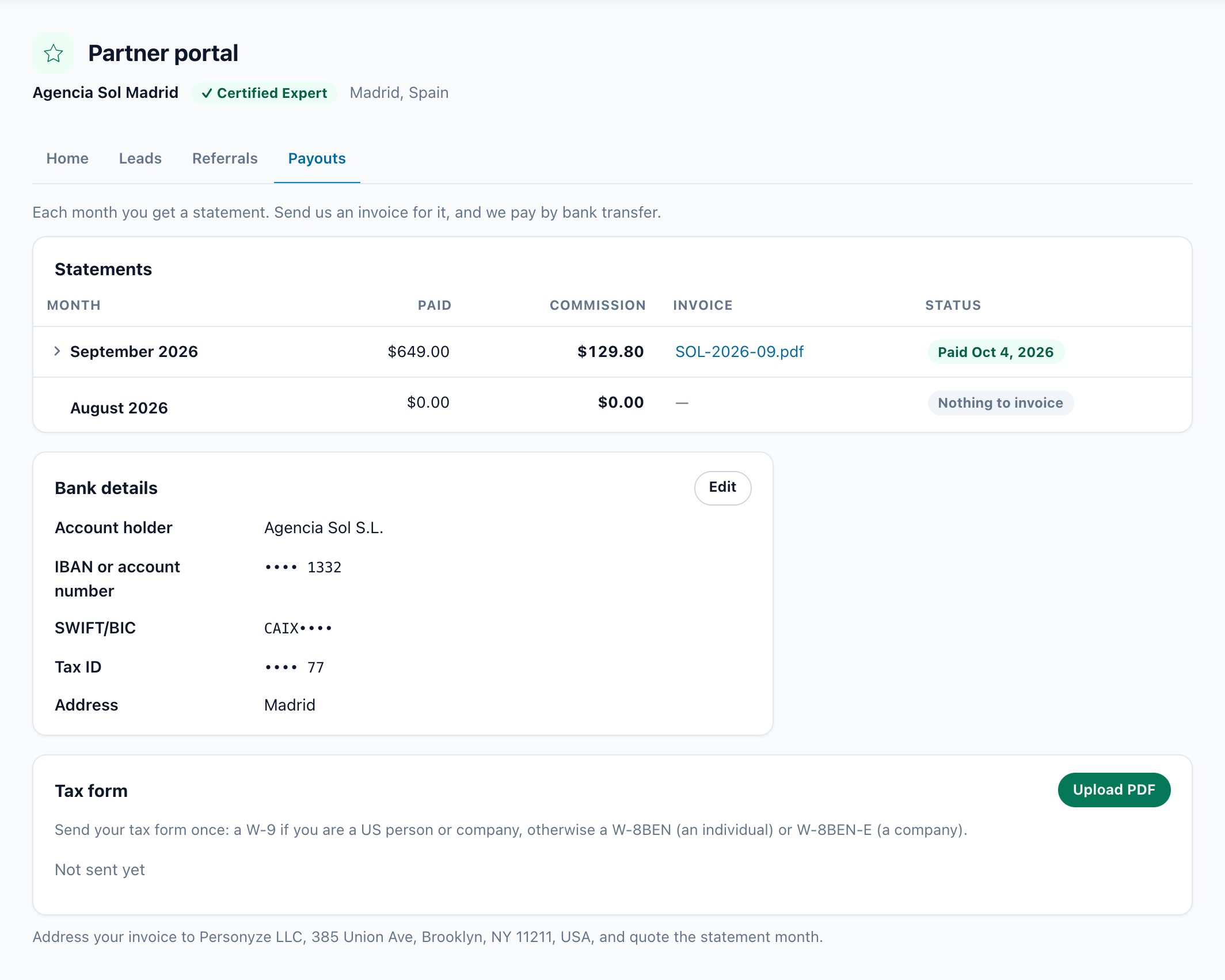This screenshot has width=1225, height=980.
Task: Click the INVOICE column header
Action: pyautogui.click(x=703, y=305)
